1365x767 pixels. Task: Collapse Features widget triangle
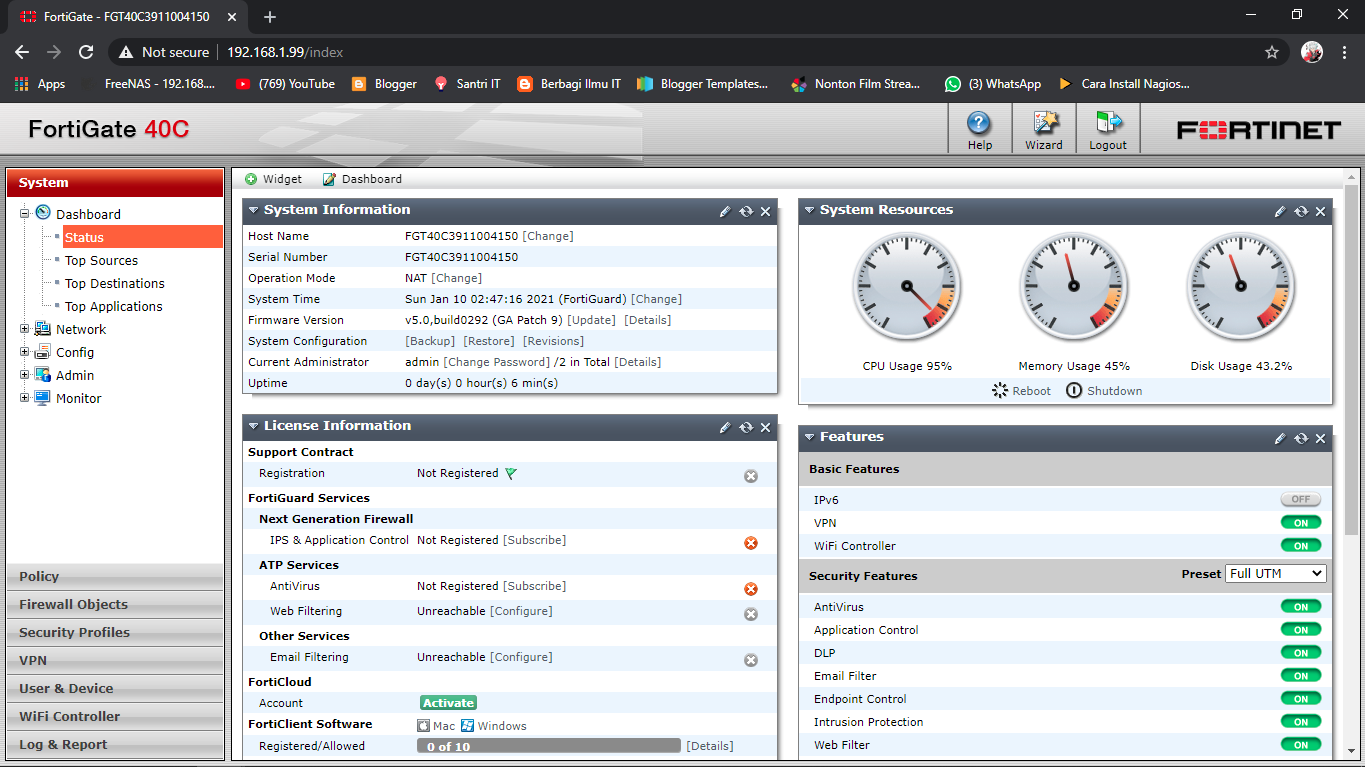tap(810, 437)
